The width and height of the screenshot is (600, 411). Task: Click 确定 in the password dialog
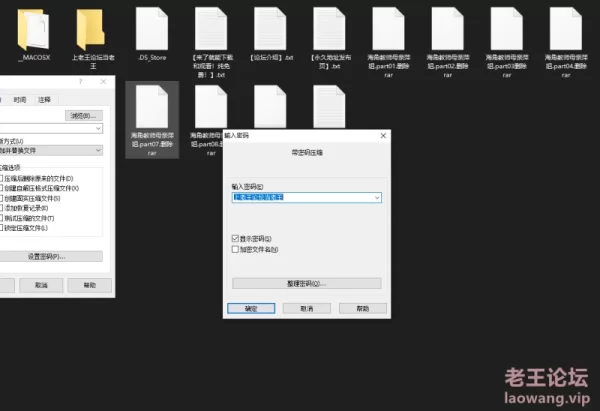pos(251,308)
